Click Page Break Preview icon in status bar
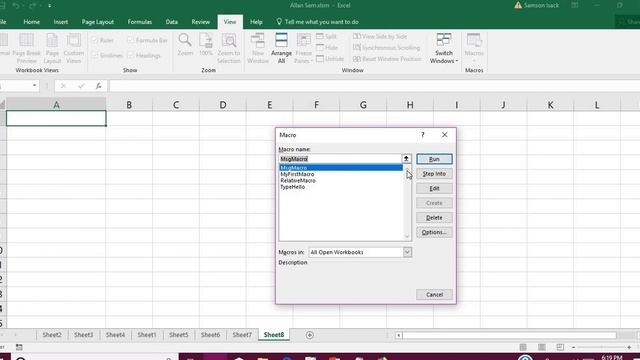 (x=560, y=347)
